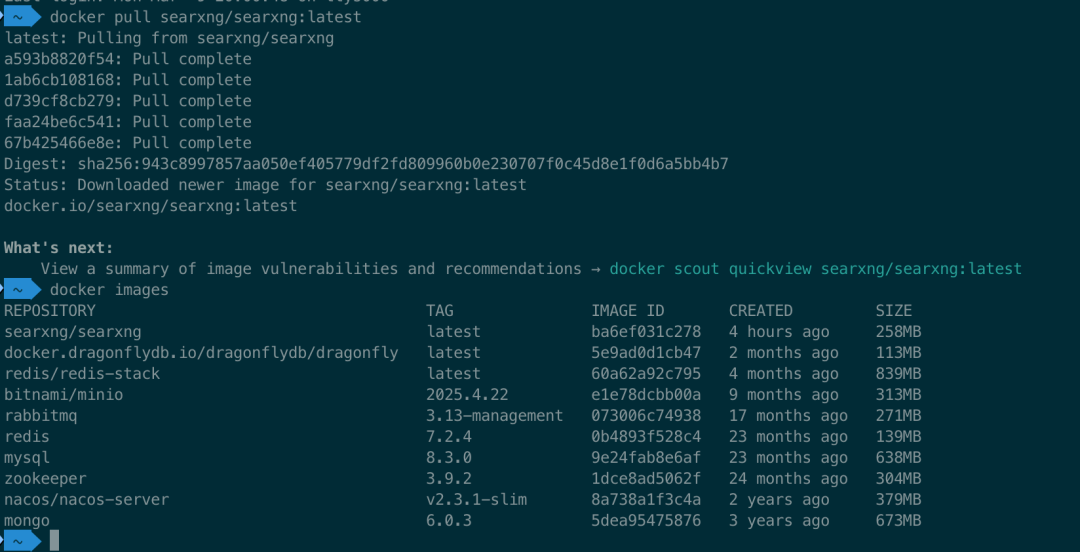This screenshot has width=1080, height=552.
Task: Click the 'rabbitmq' repository name
Action: pos(41,416)
